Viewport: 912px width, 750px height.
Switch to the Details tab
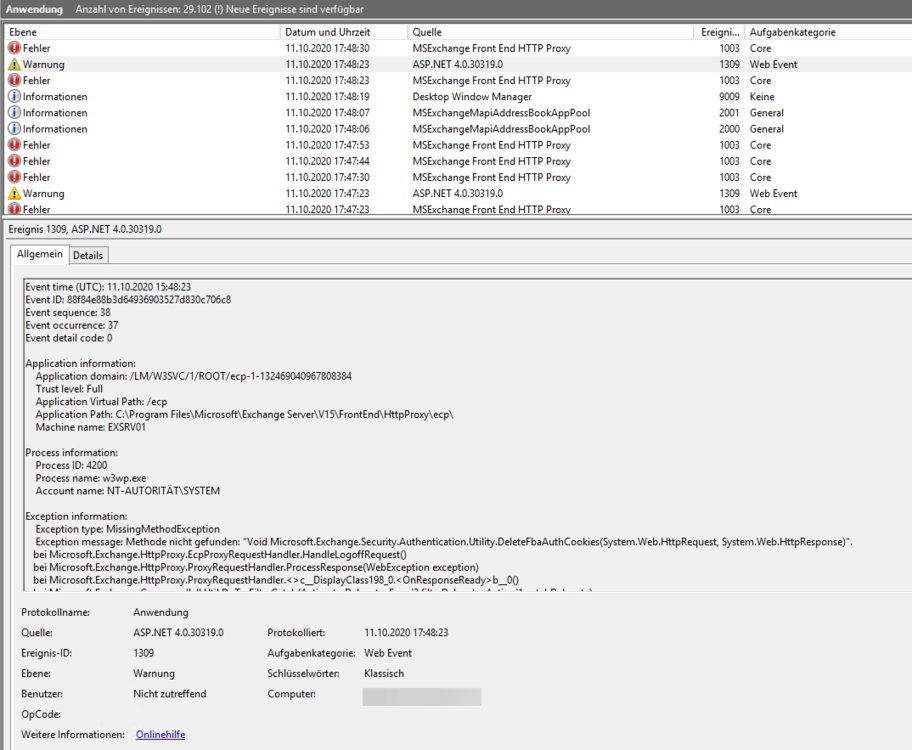pyautogui.click(x=88, y=255)
